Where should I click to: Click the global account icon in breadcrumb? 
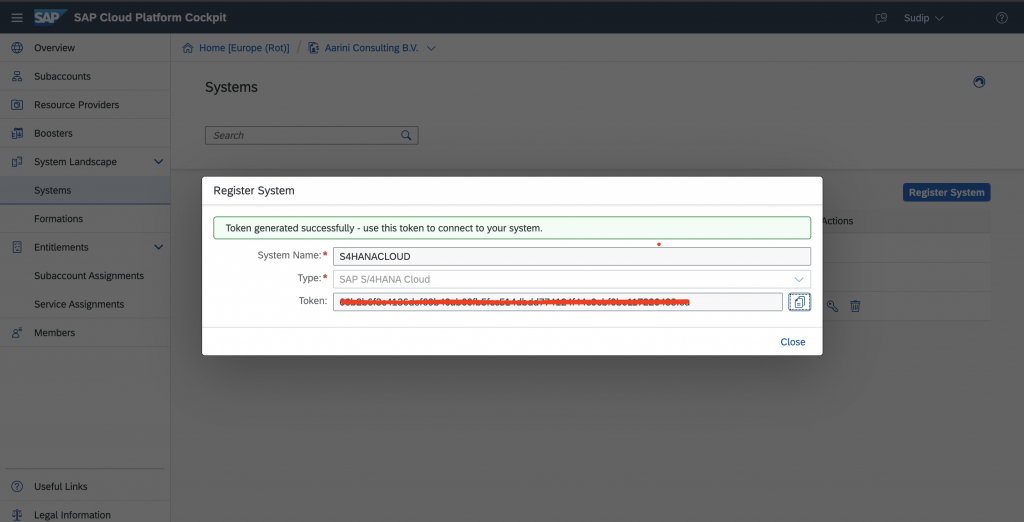coord(313,48)
